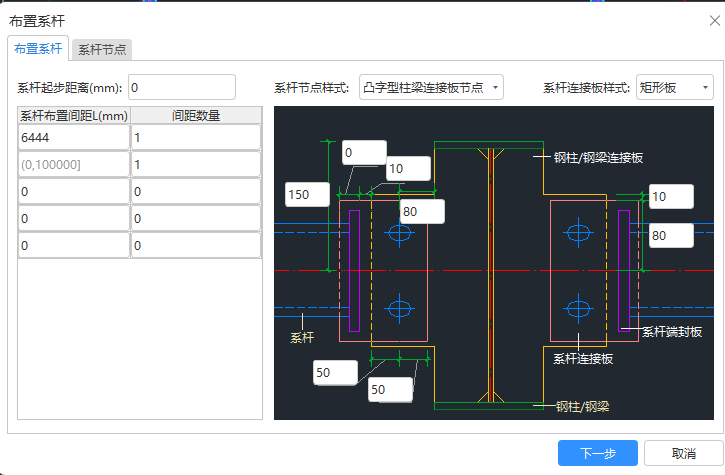Open the 系杆节点样式 dropdown

pos(431,87)
